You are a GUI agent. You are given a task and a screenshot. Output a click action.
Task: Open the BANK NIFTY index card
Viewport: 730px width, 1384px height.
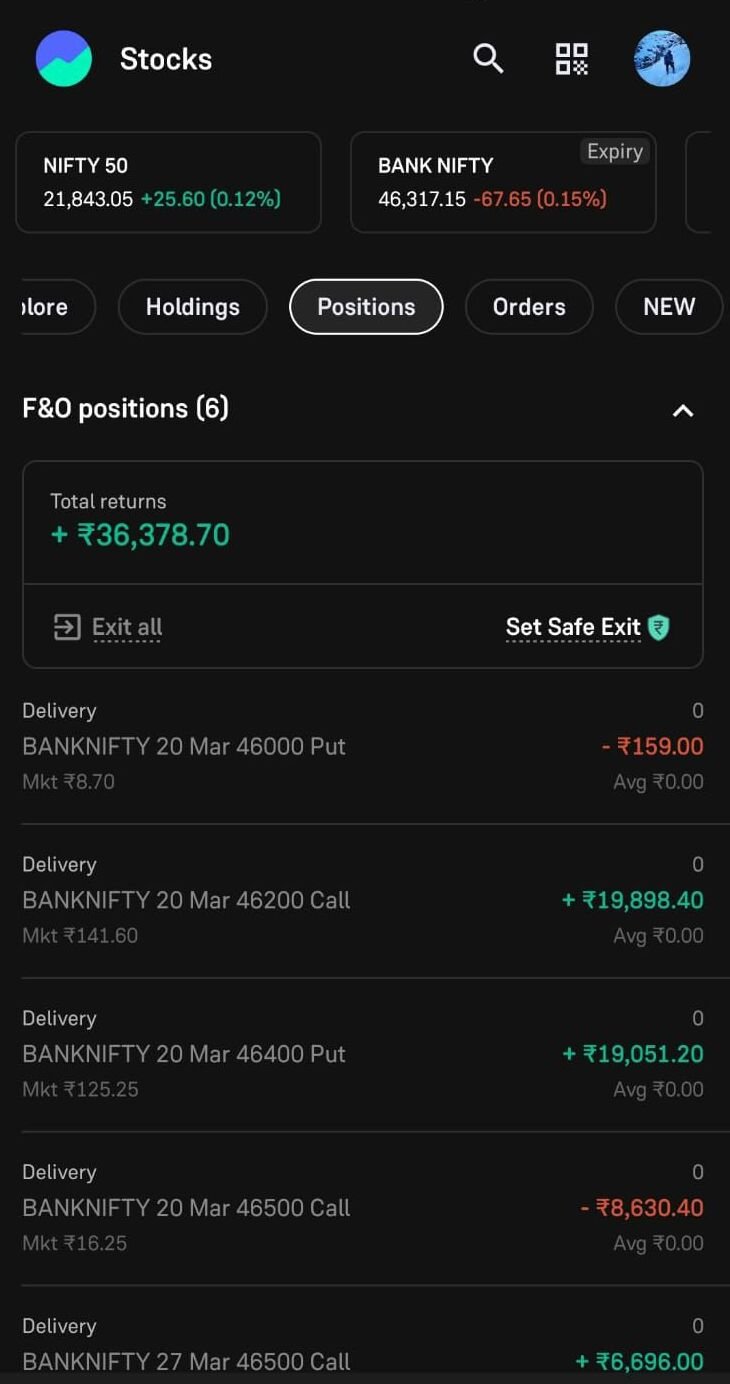(x=503, y=182)
